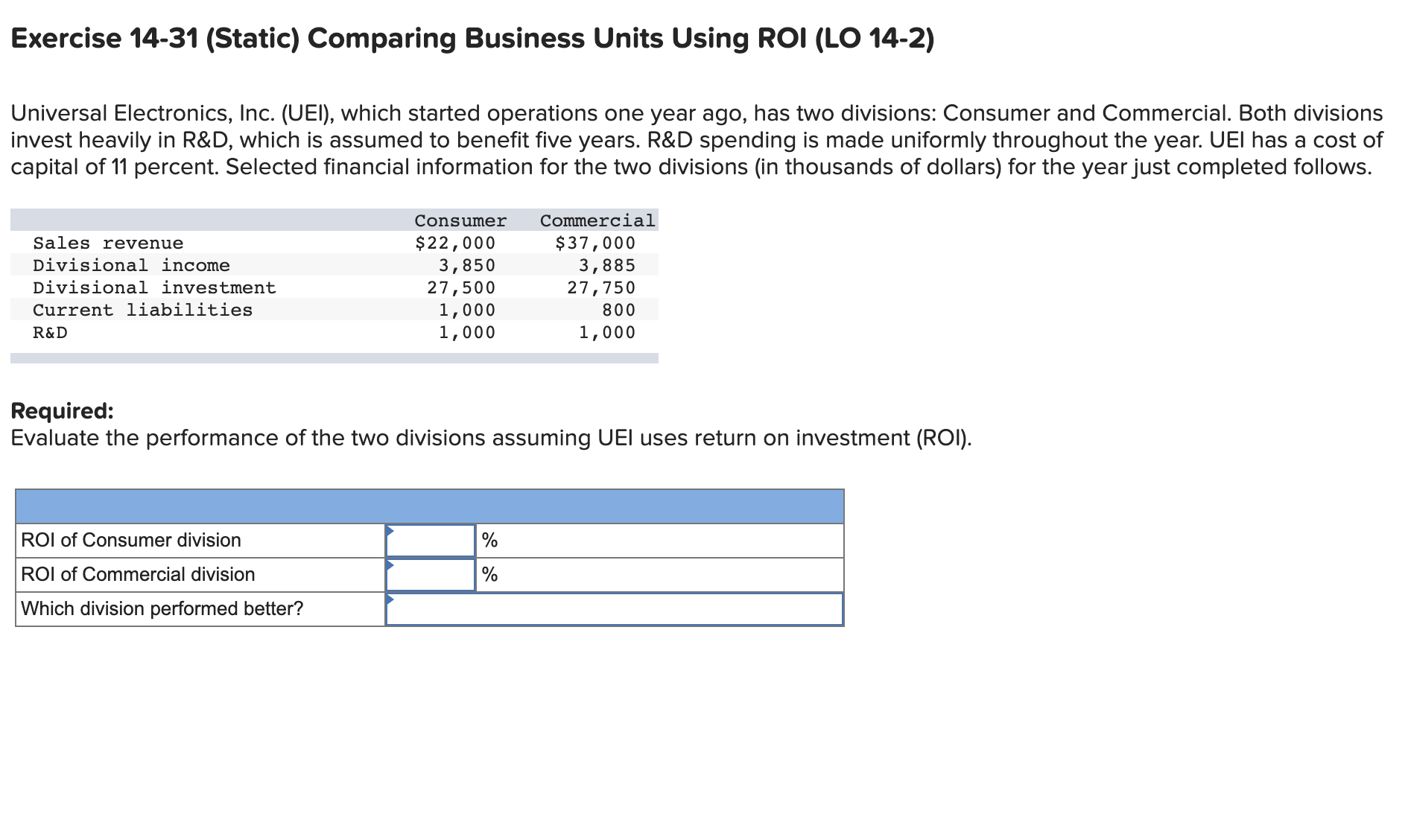Click the blue header row of the answer table
1408x840 pixels.
point(428,506)
